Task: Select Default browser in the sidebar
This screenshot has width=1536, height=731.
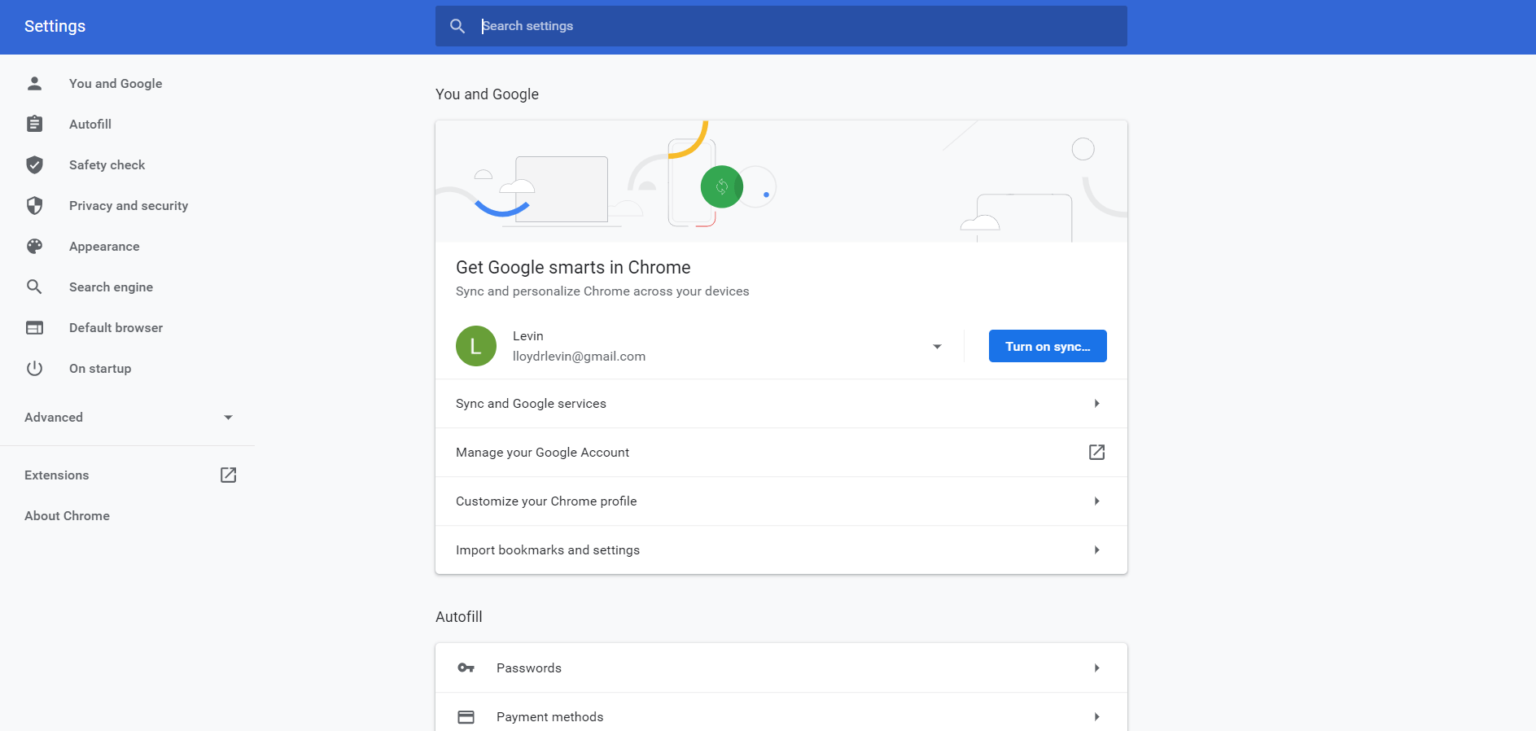Action: [116, 328]
